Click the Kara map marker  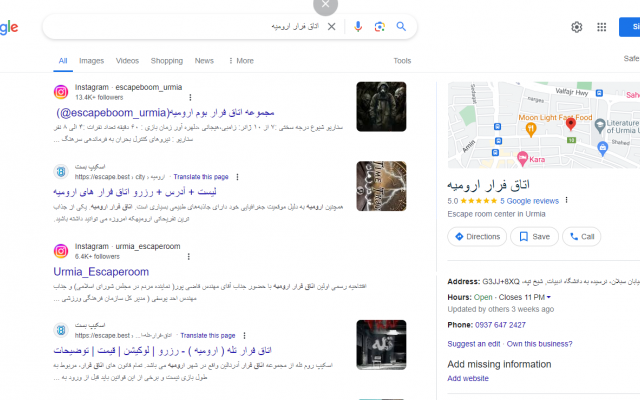point(522,158)
